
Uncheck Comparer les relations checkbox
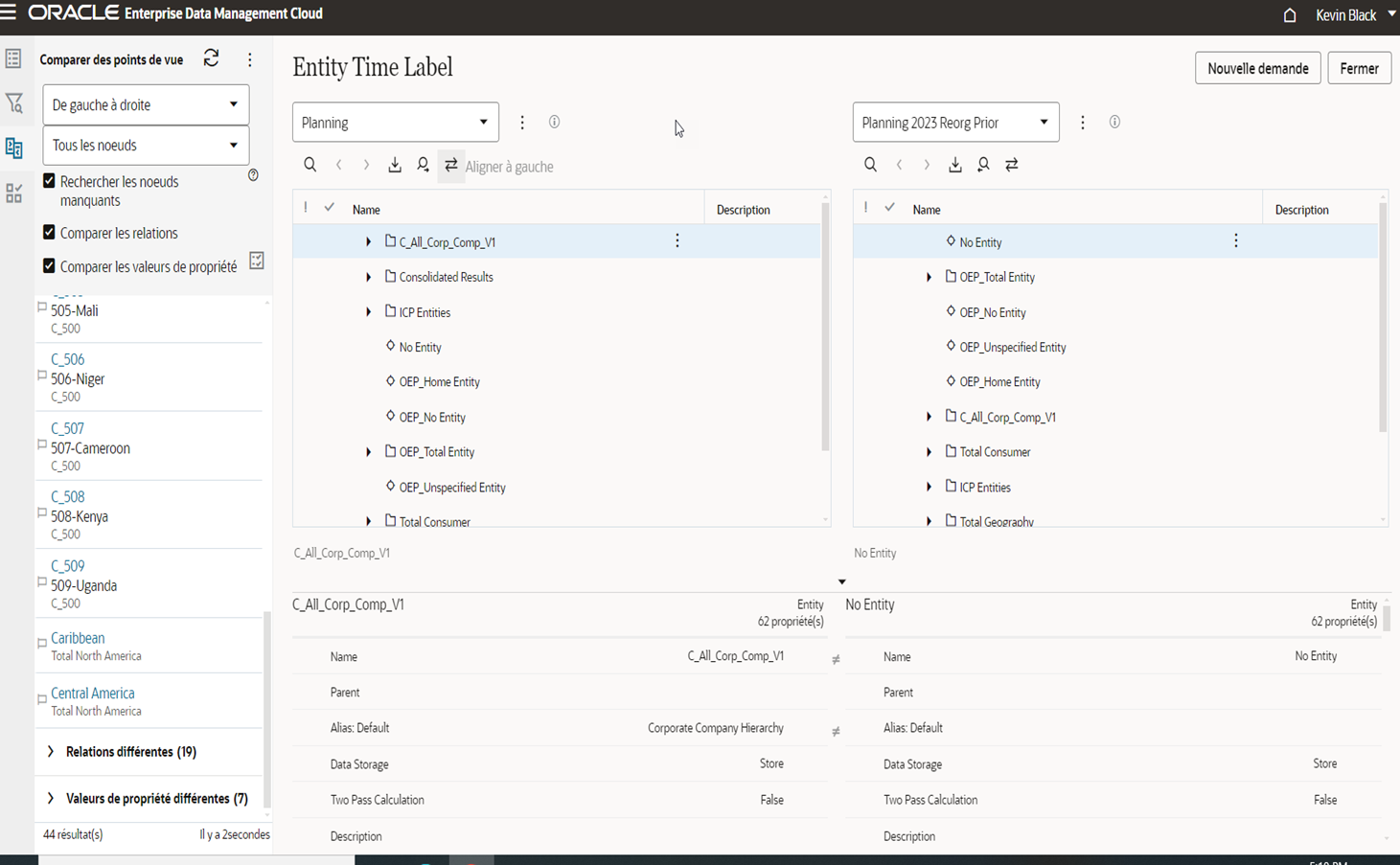[x=49, y=232]
